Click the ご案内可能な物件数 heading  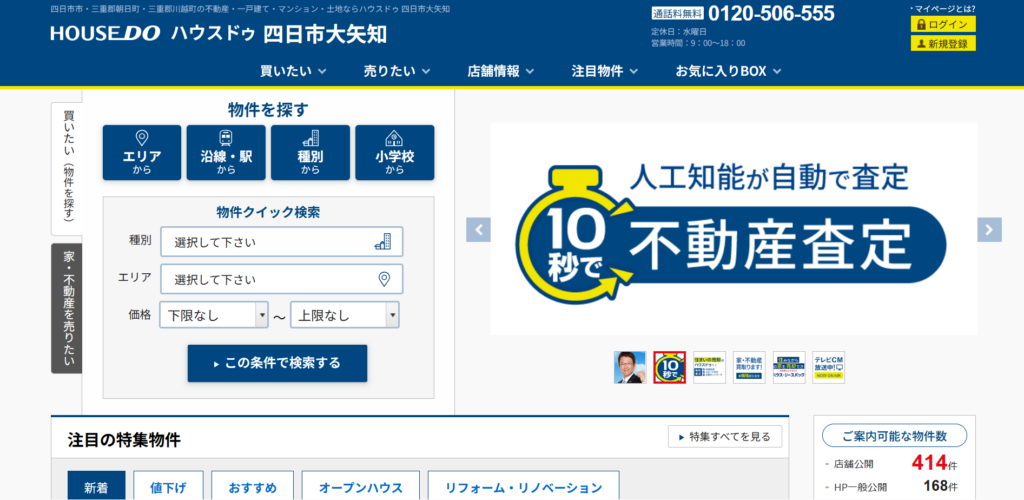[x=894, y=436]
